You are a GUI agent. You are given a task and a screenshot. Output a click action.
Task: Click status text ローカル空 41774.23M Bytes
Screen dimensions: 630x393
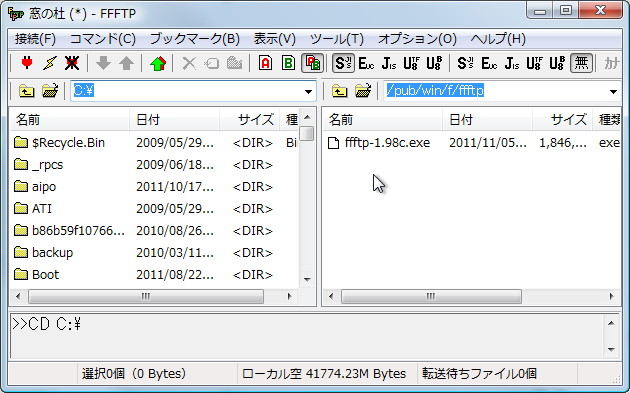coord(324,374)
